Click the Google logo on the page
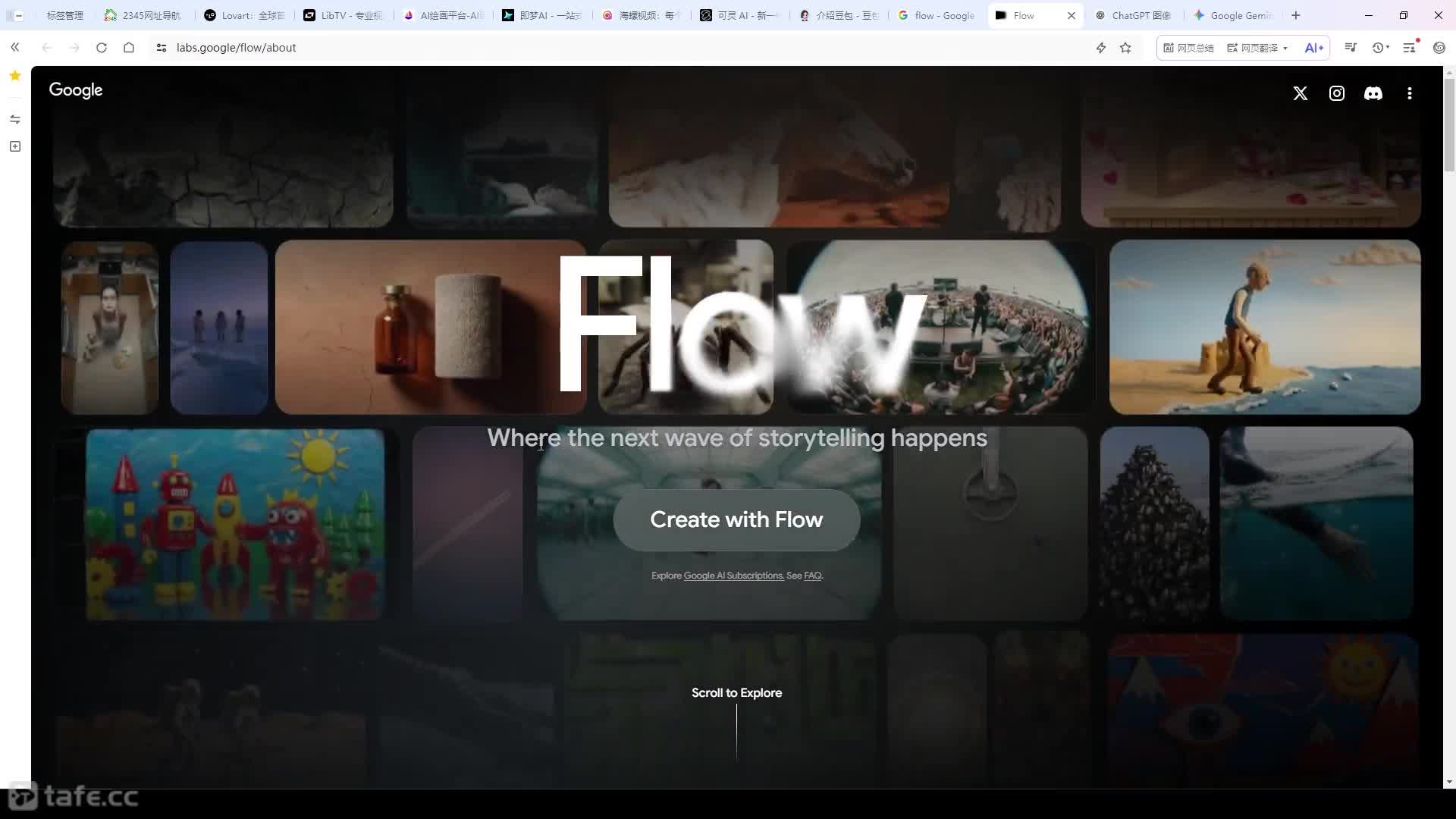The image size is (1456, 819). (x=76, y=90)
